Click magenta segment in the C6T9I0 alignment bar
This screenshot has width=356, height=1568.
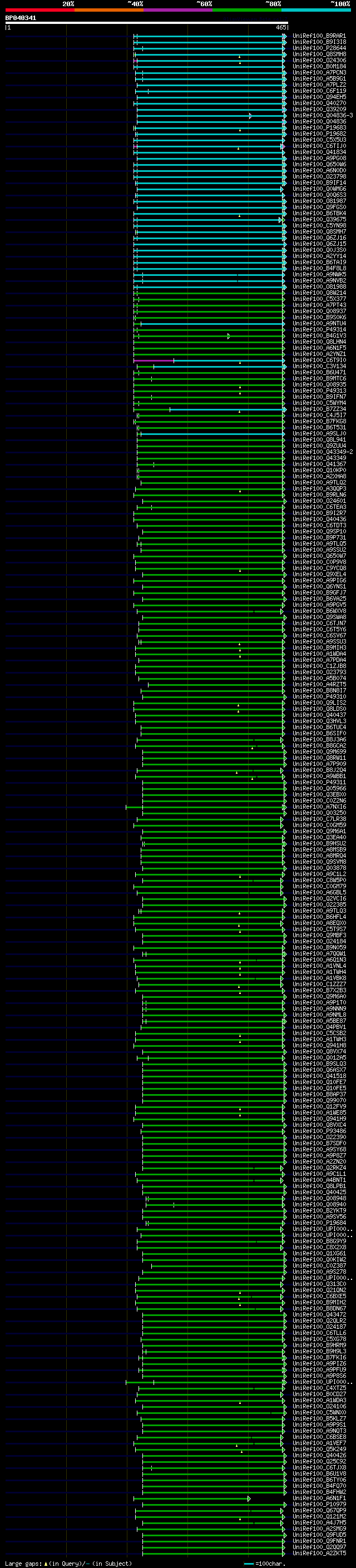pos(154,361)
